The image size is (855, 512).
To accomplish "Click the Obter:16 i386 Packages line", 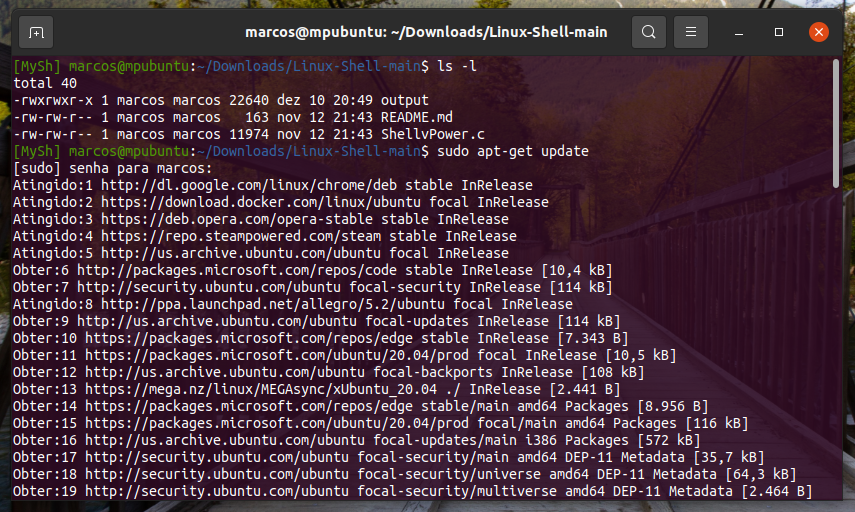I will (357, 440).
